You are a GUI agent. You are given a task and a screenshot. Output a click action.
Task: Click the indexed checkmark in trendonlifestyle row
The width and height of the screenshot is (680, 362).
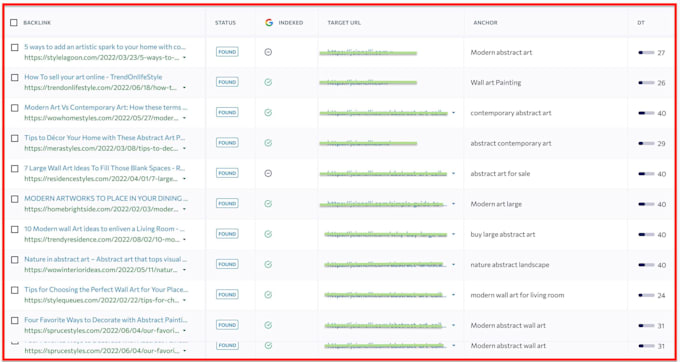pyautogui.click(x=268, y=82)
